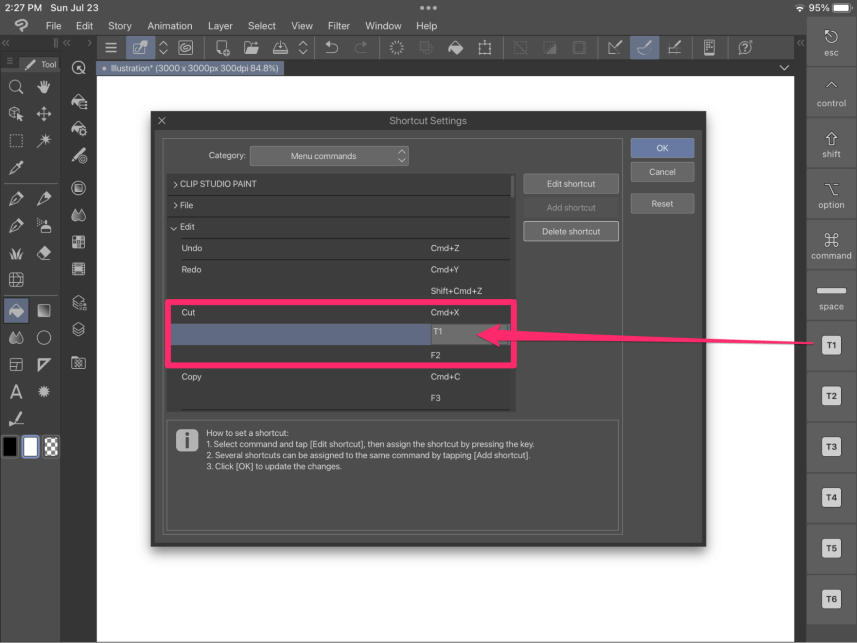
Task: Collapse the edge keyboard panel chevrons
Action: [801, 43]
